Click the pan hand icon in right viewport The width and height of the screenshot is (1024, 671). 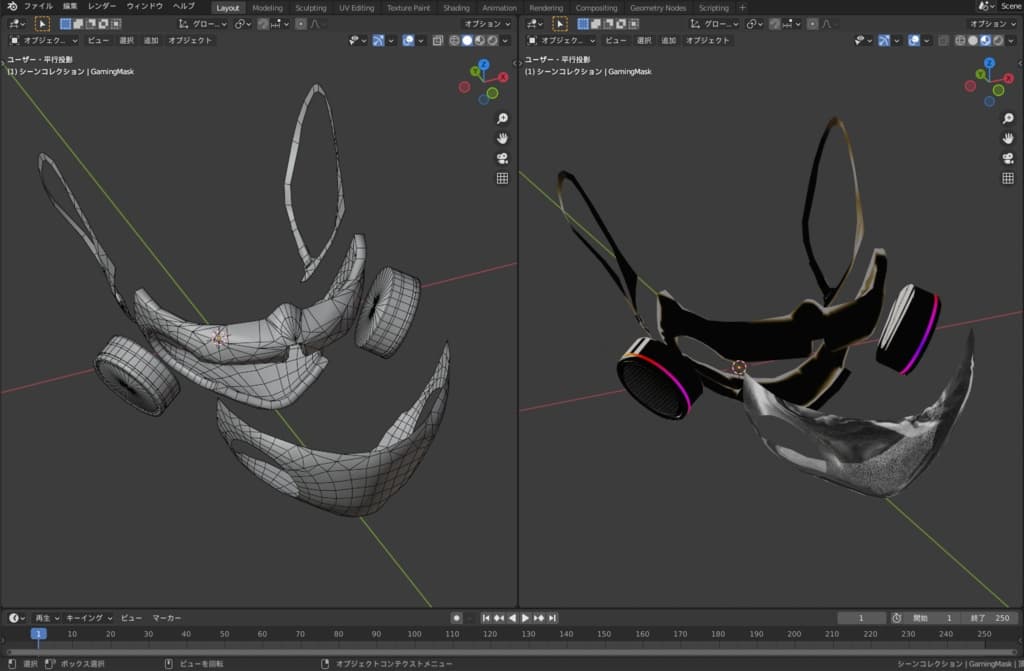click(1009, 138)
